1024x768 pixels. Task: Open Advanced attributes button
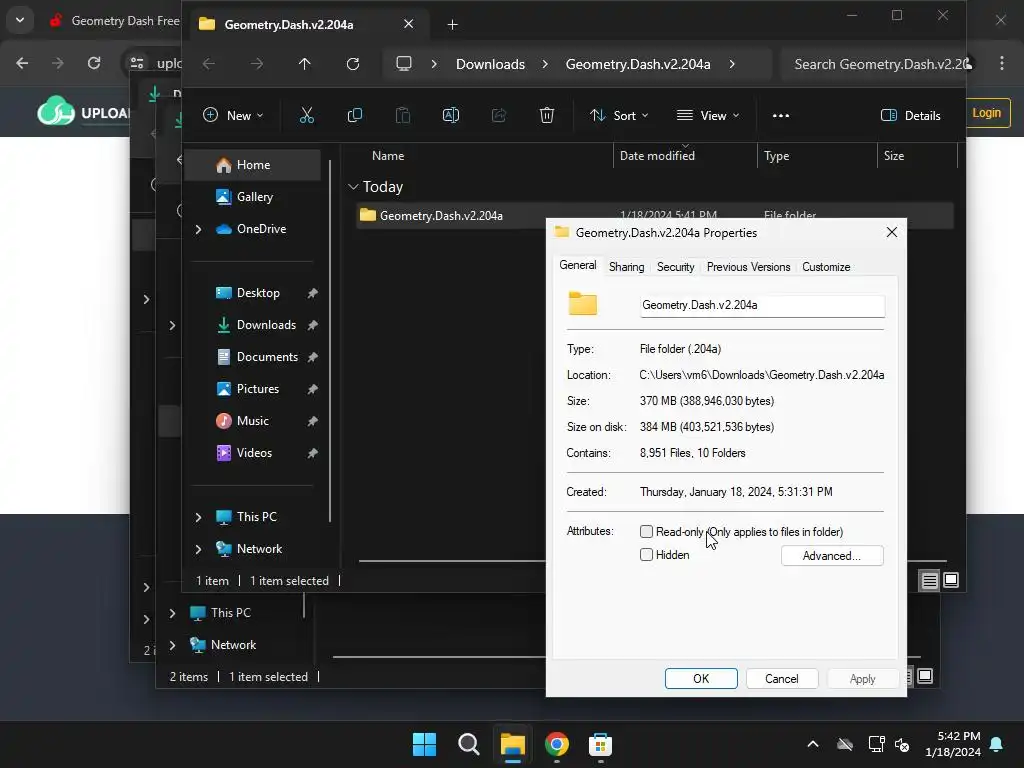pyautogui.click(x=832, y=556)
